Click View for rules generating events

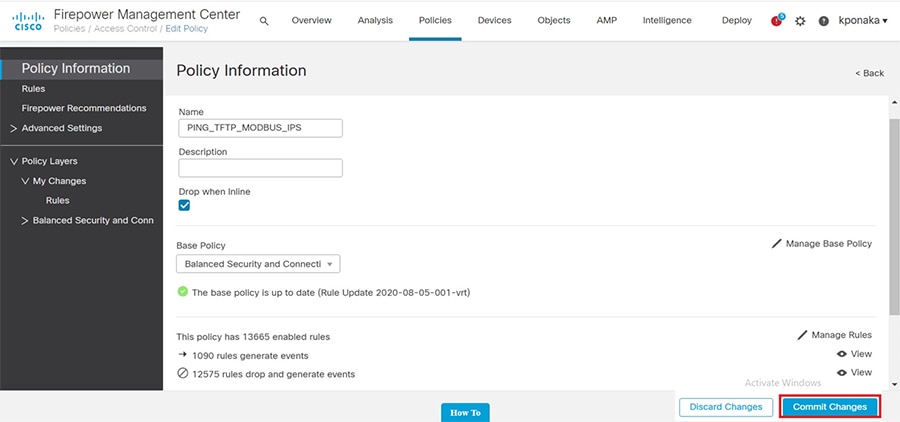(862, 354)
